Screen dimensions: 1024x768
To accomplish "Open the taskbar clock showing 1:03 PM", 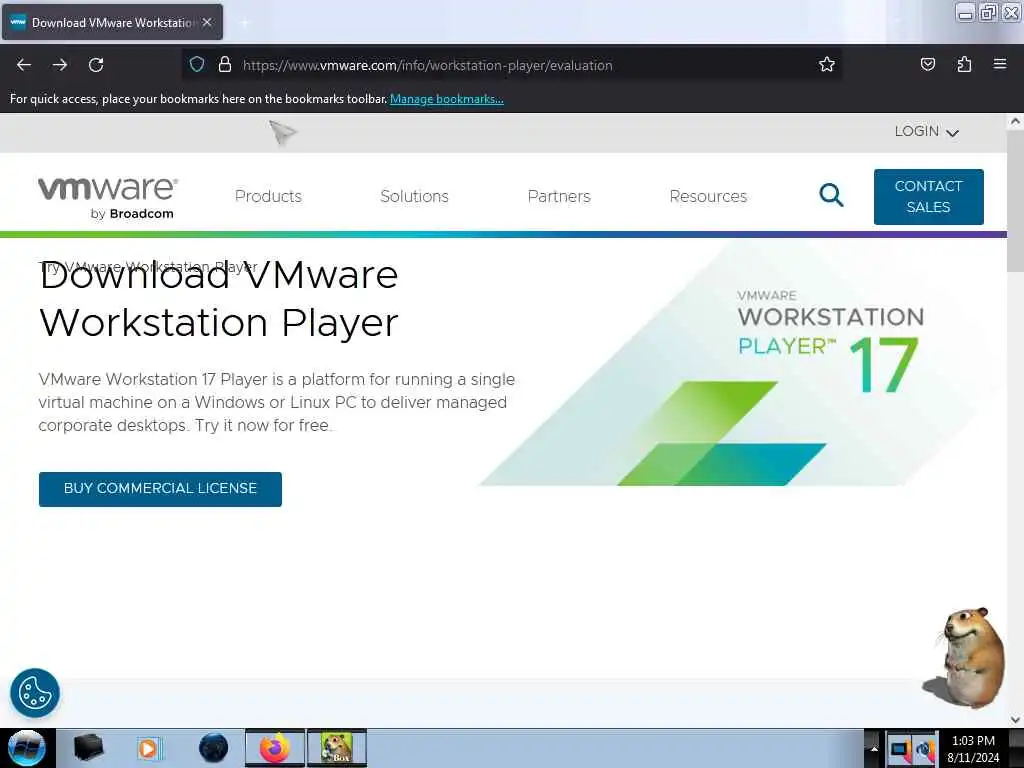I will [973, 749].
